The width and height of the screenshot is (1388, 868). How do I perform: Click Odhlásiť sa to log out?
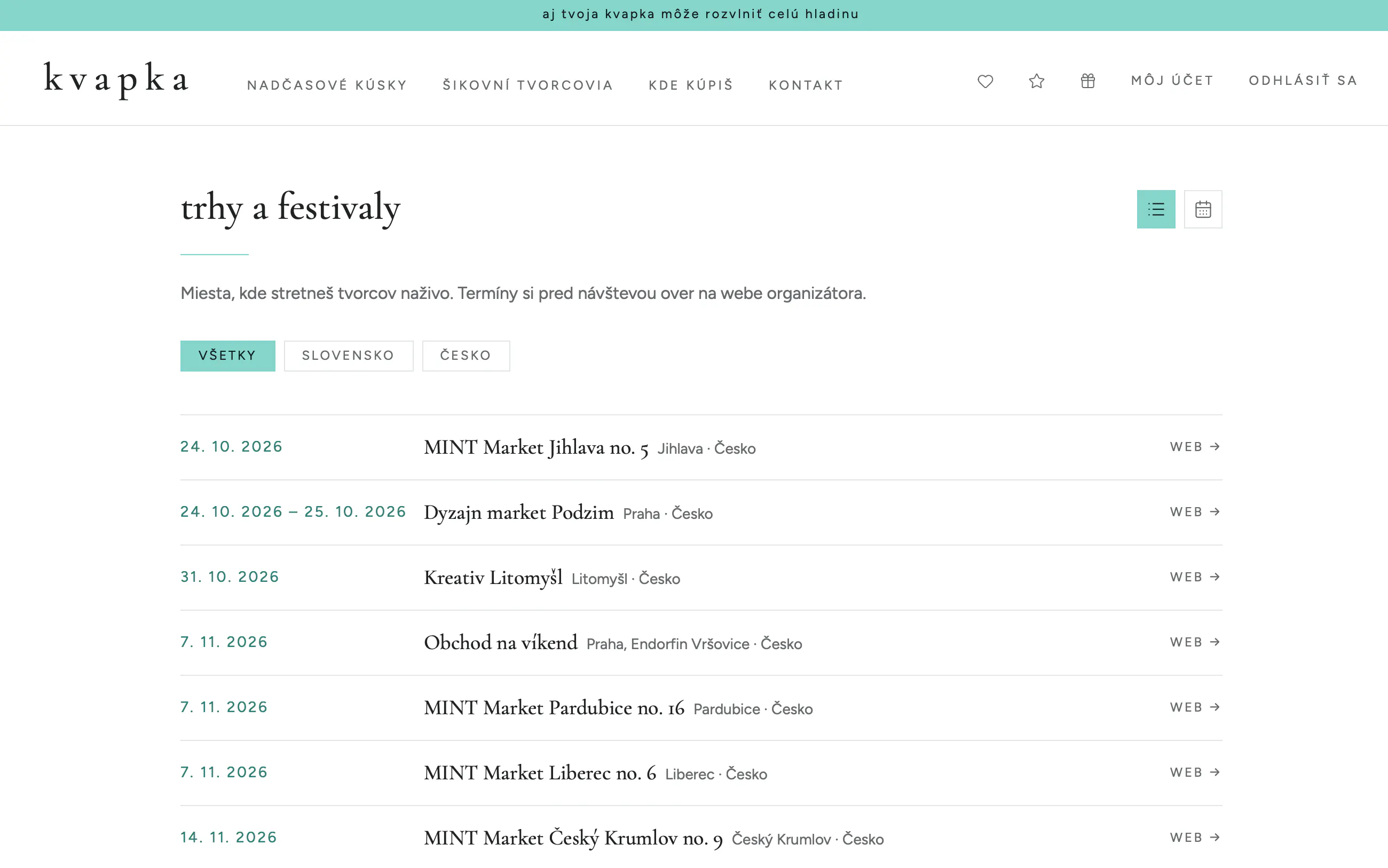click(x=1303, y=81)
